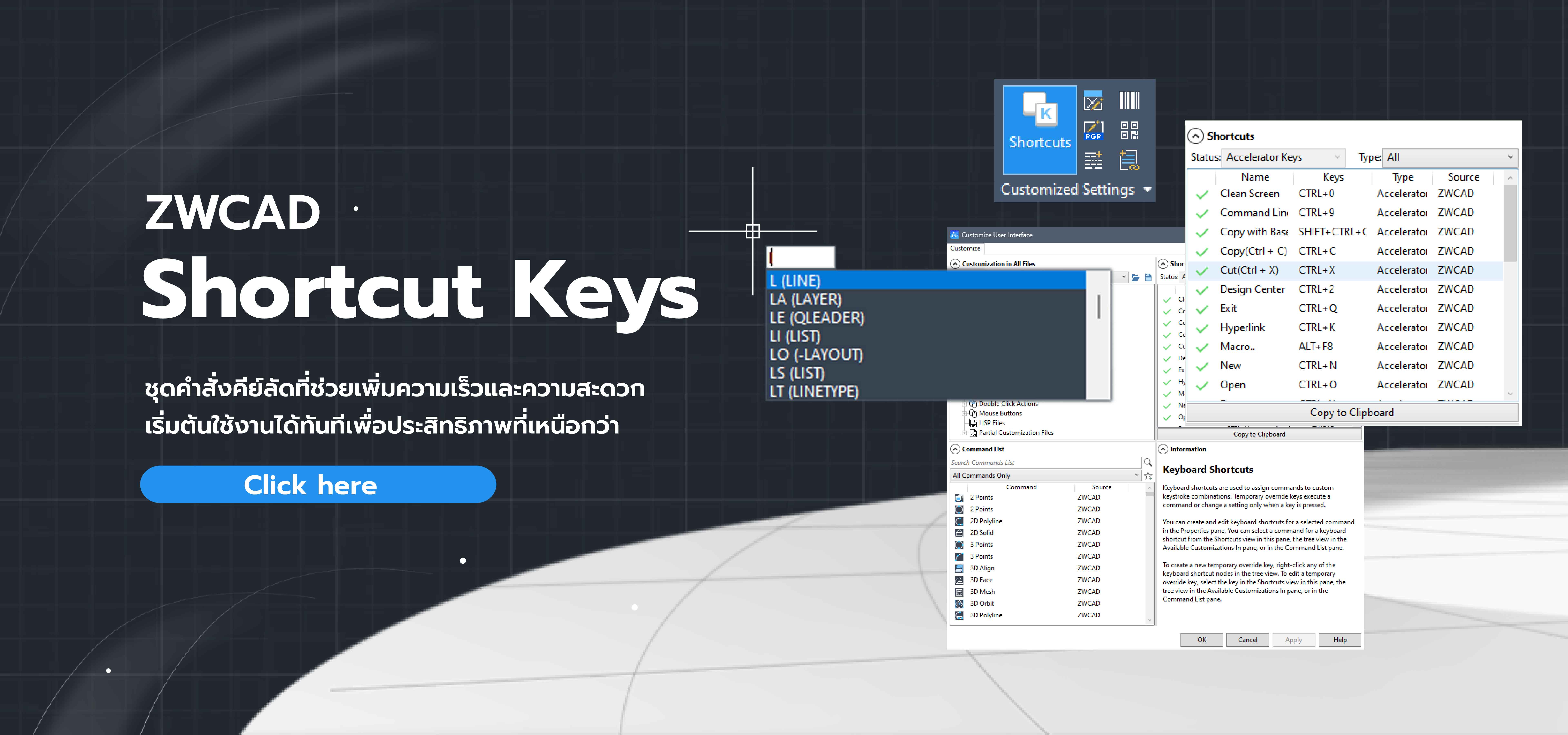The height and width of the screenshot is (735, 1568).
Task: Click the Keys column header
Action: pyautogui.click(x=1333, y=178)
